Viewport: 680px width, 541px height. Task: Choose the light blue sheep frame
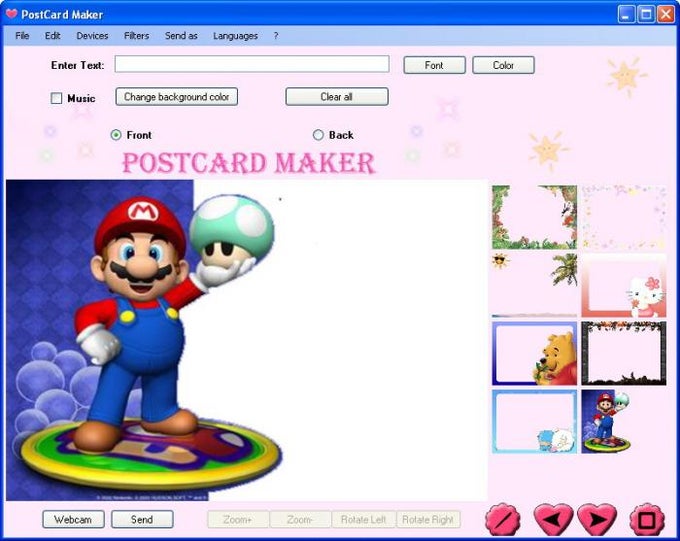534,421
